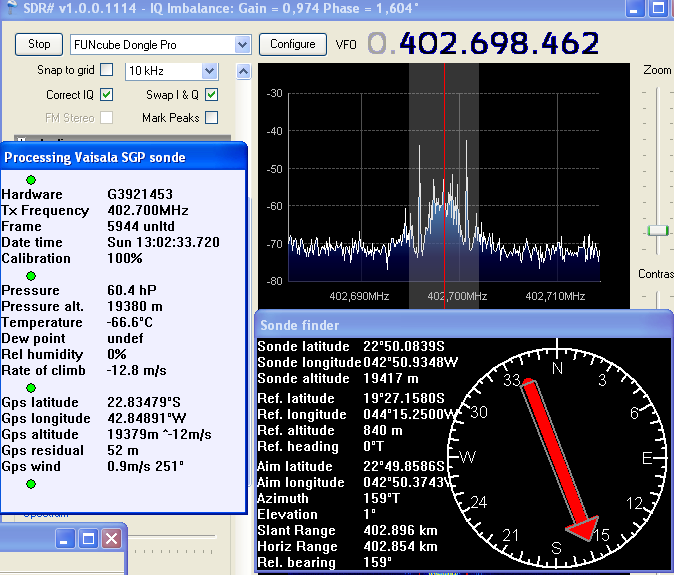Screen dimensions: 674x575
Task: Uncheck the Correct IQ checkbox
Action: click(107, 95)
